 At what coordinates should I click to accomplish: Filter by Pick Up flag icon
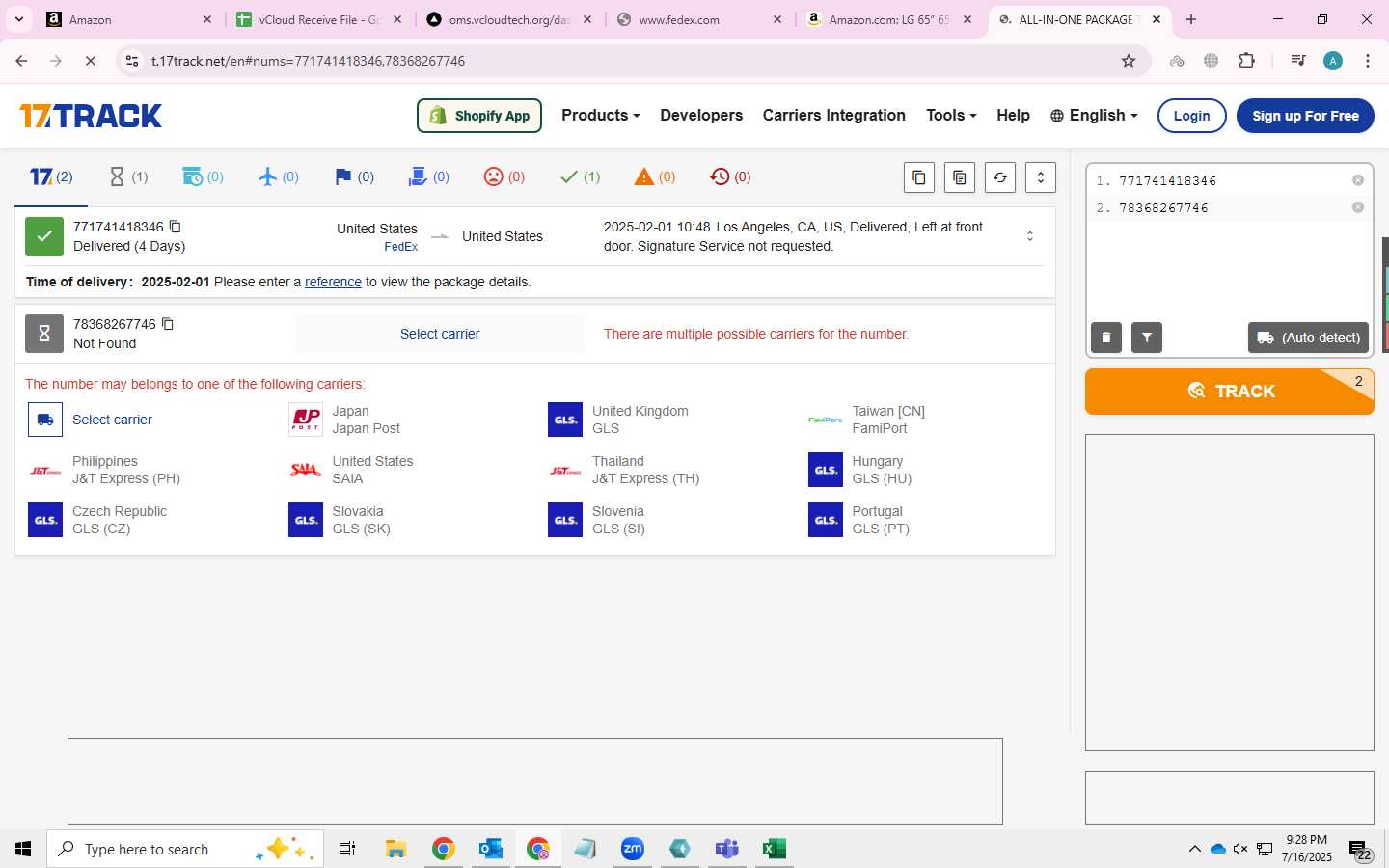354,176
